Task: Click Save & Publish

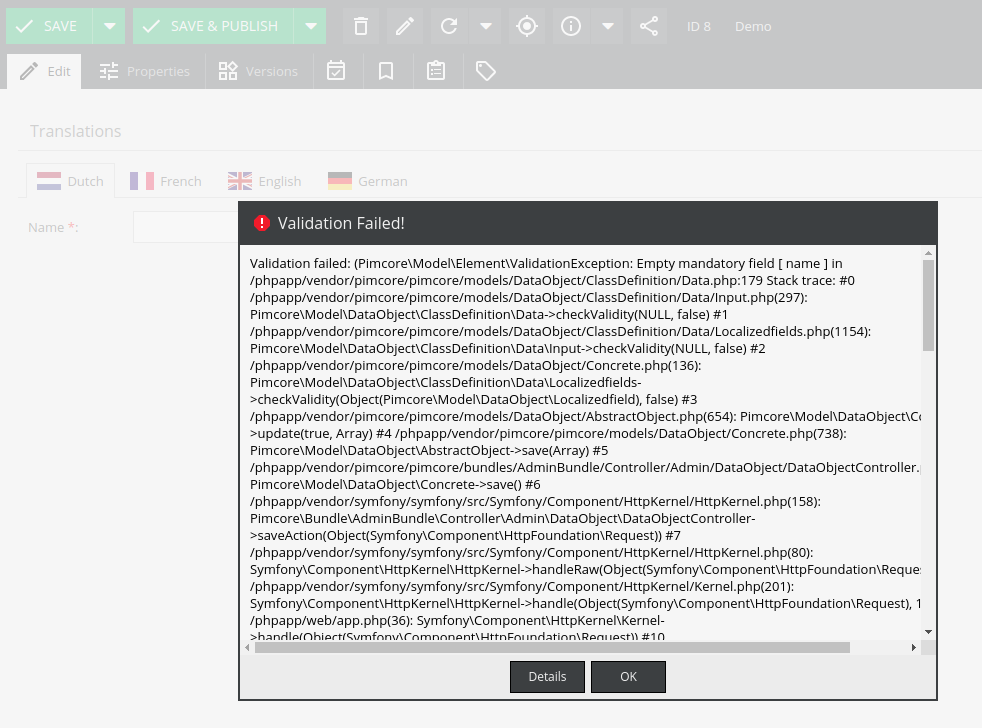Action: pos(213,26)
